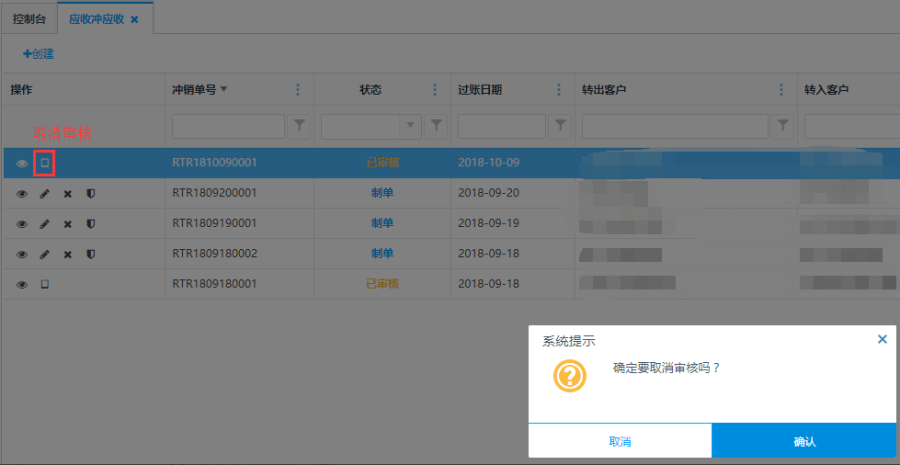Click 取消 button in dialog
The width and height of the screenshot is (900, 465).
point(620,441)
